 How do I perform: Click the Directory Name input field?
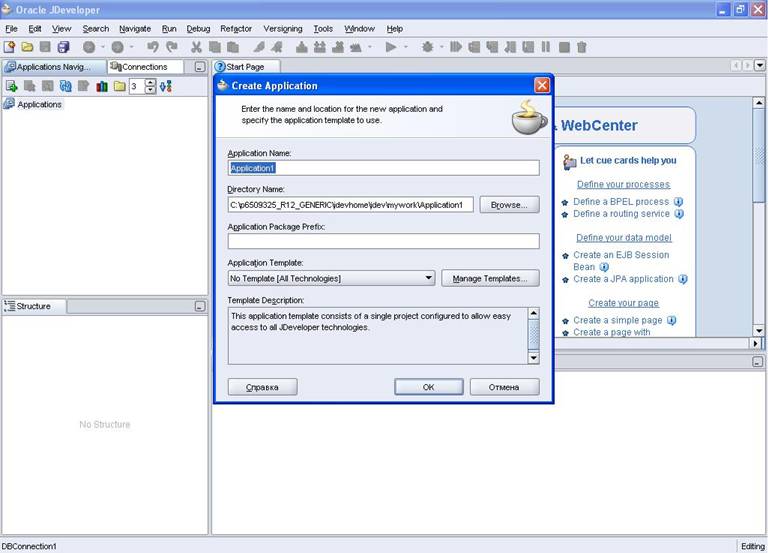click(x=351, y=205)
